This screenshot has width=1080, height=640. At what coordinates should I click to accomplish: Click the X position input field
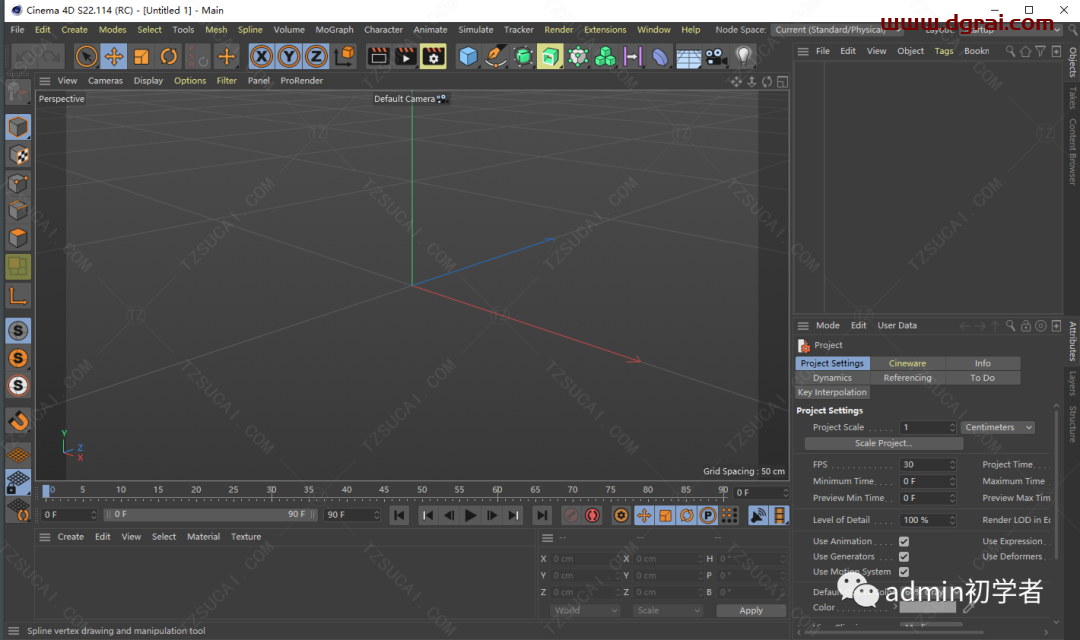point(583,559)
